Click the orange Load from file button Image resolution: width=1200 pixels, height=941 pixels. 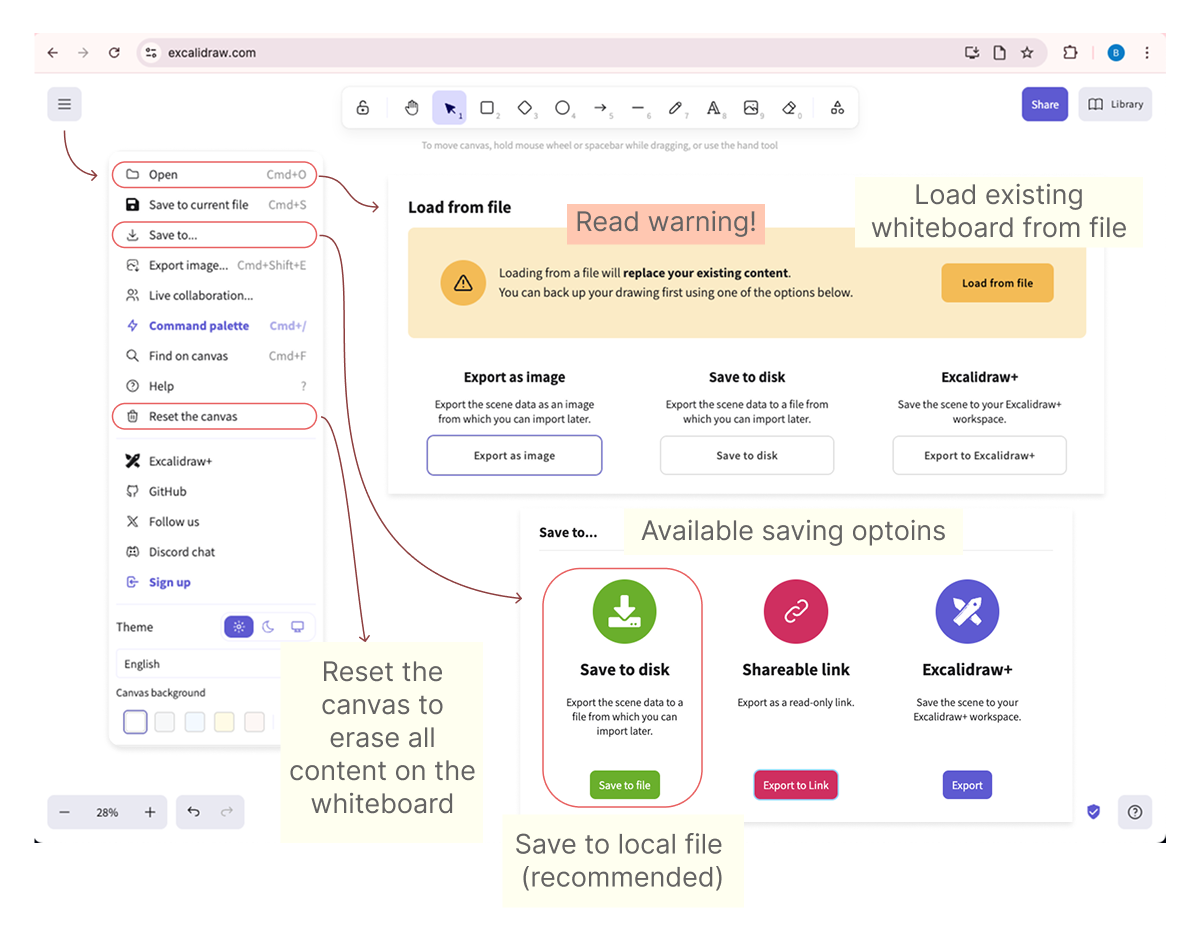point(997,283)
